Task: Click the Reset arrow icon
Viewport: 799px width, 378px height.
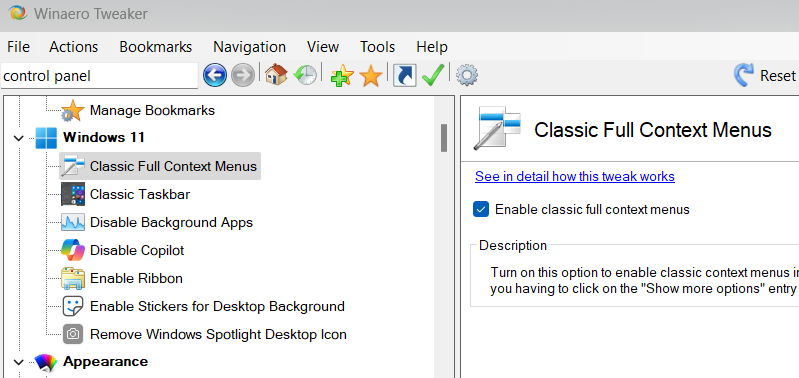Action: (x=743, y=75)
